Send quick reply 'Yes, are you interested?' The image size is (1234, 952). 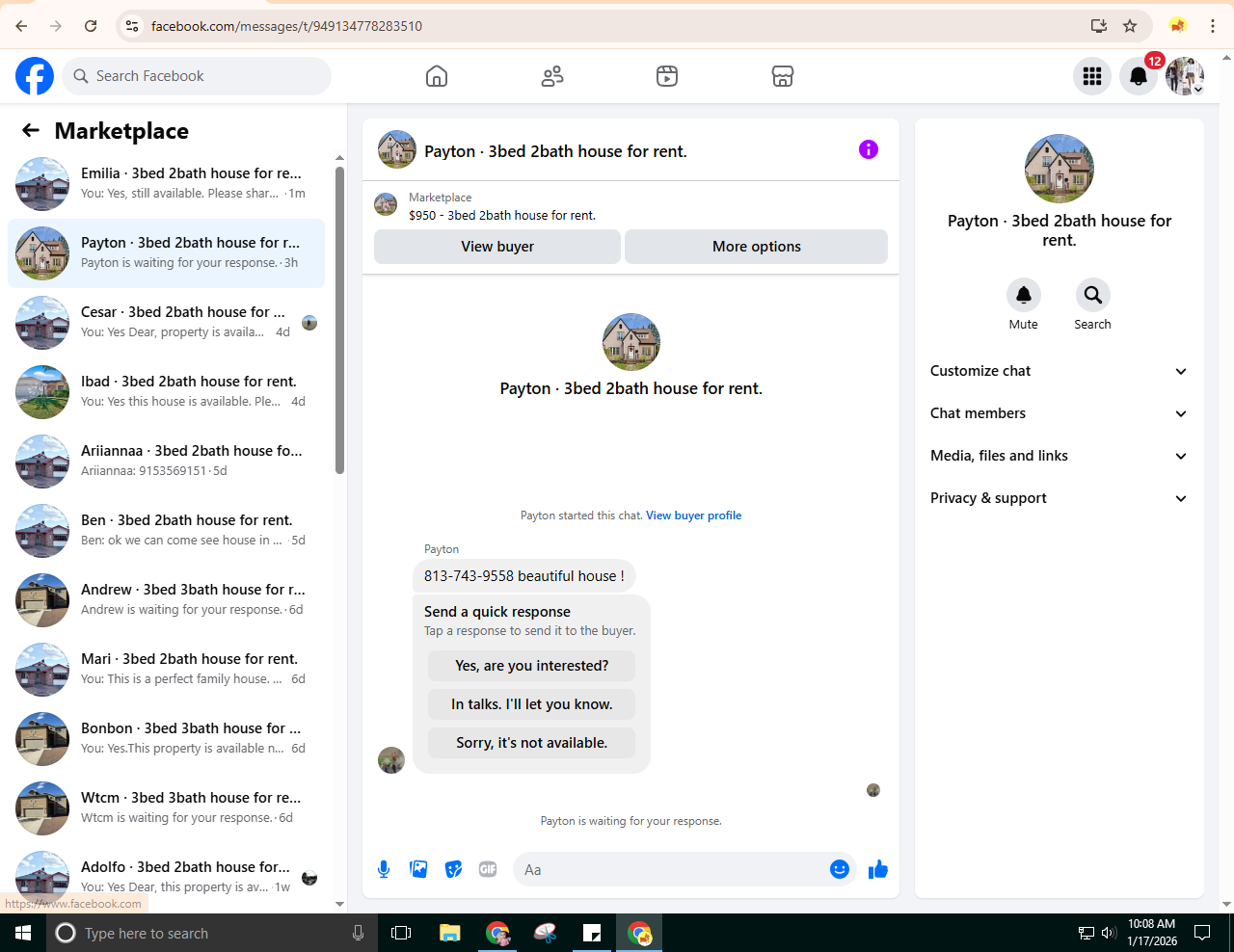pos(532,666)
